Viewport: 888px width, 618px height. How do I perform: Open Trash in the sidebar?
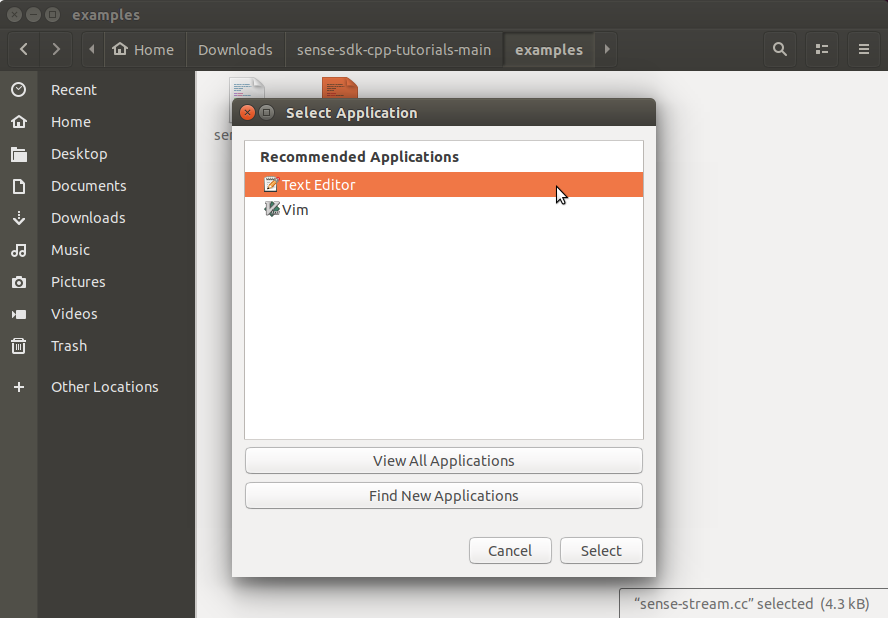click(69, 346)
